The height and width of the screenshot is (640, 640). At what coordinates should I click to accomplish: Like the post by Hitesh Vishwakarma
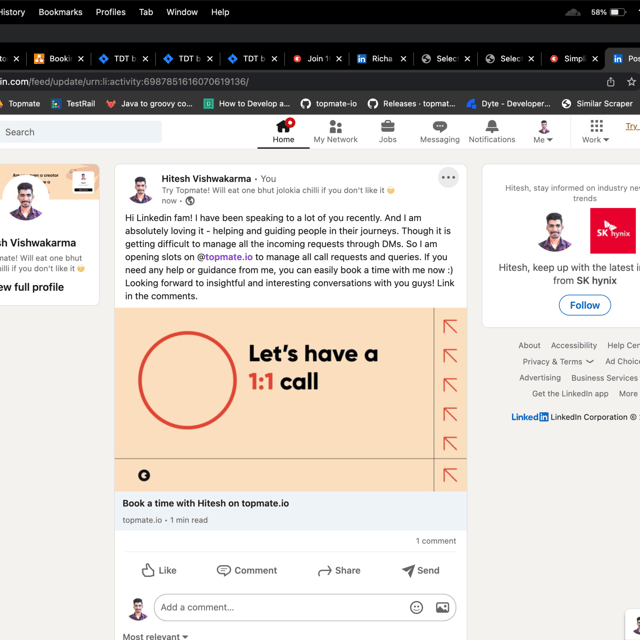click(x=159, y=570)
